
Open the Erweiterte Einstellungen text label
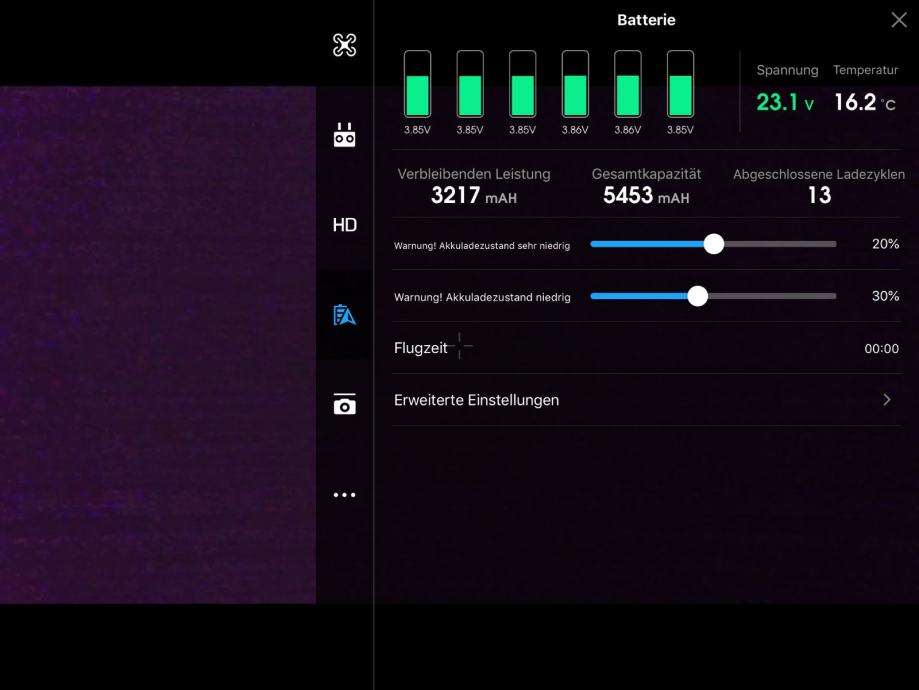click(x=476, y=400)
